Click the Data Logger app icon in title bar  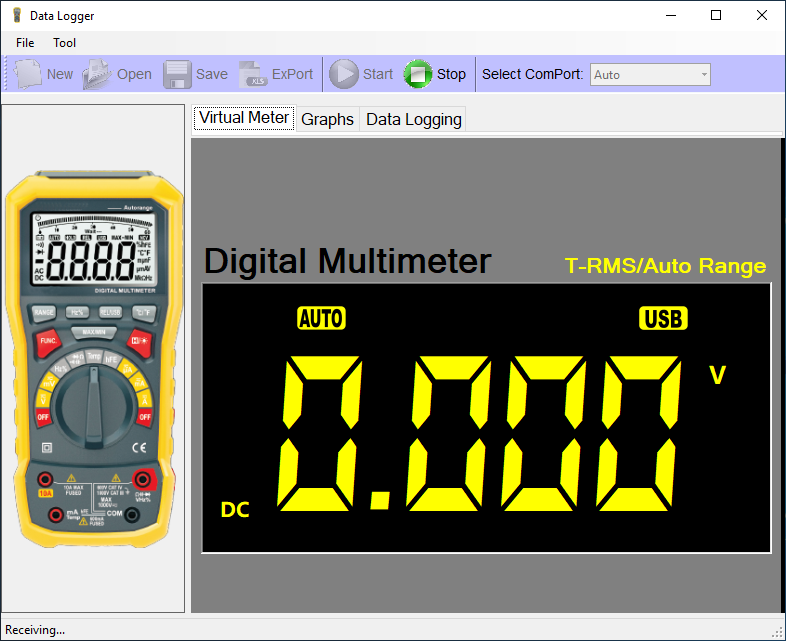[x=16, y=16]
